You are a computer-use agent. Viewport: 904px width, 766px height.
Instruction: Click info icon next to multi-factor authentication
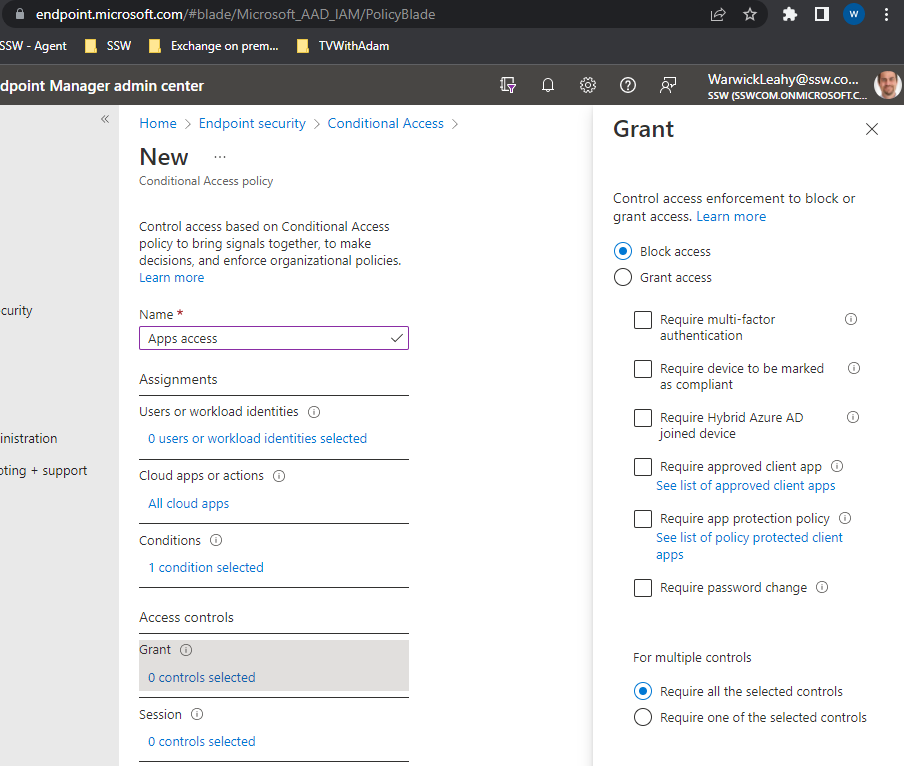[851, 320]
